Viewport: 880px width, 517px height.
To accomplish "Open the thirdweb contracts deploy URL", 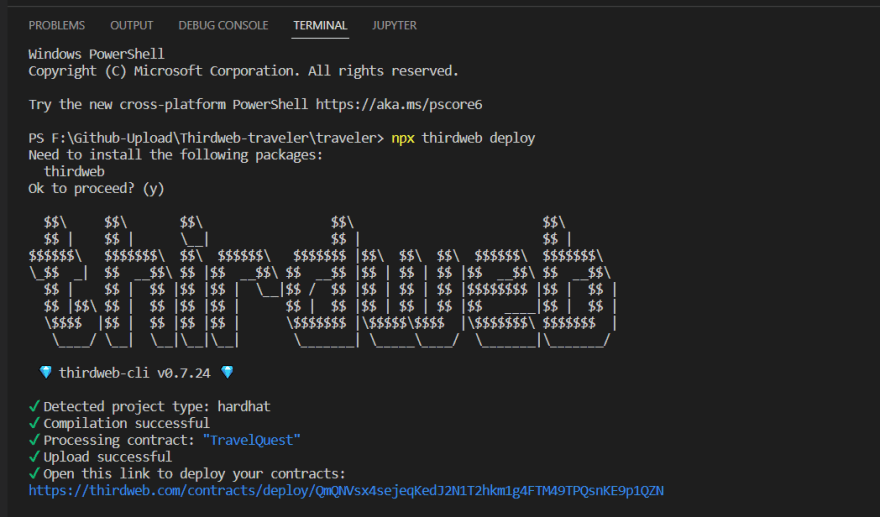I will (346, 490).
